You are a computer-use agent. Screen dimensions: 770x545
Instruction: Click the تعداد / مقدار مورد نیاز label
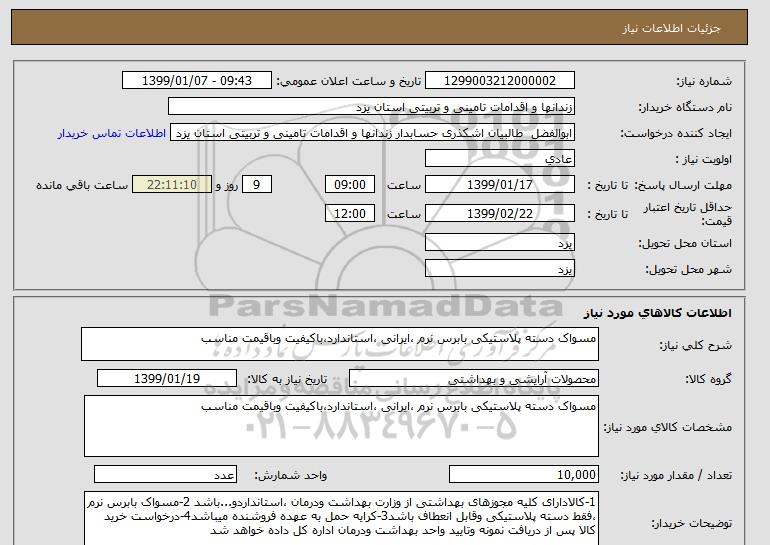[676, 475]
